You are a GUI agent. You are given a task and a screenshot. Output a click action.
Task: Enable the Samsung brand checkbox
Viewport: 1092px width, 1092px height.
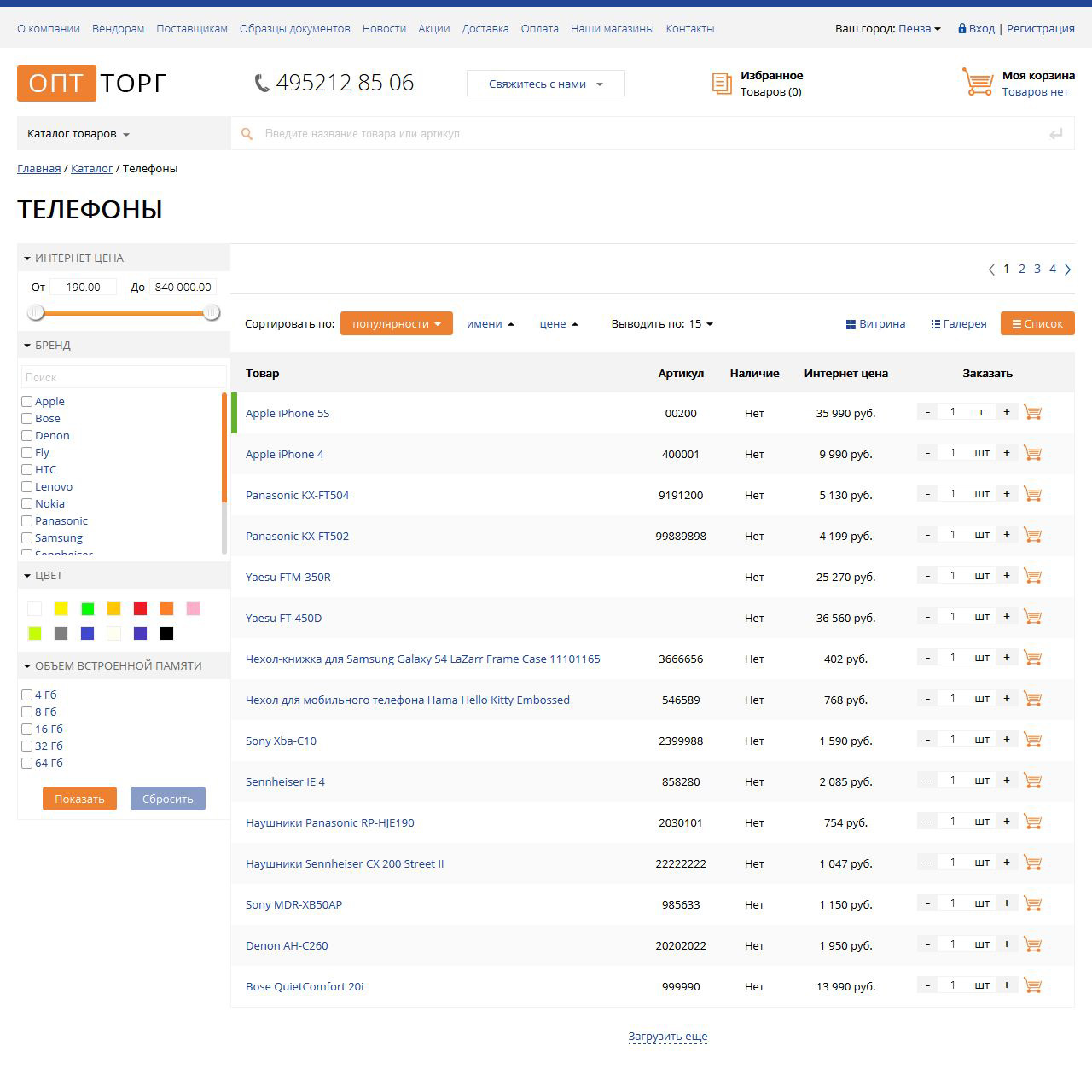click(27, 538)
